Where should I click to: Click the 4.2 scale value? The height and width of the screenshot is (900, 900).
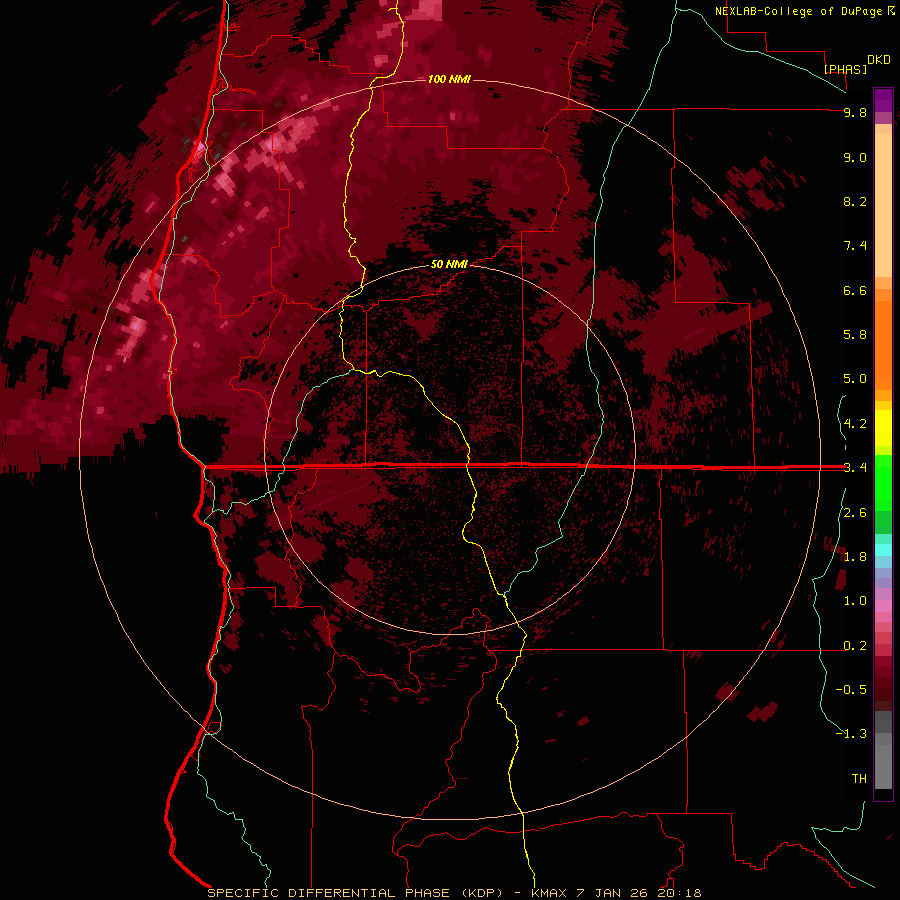click(855, 424)
